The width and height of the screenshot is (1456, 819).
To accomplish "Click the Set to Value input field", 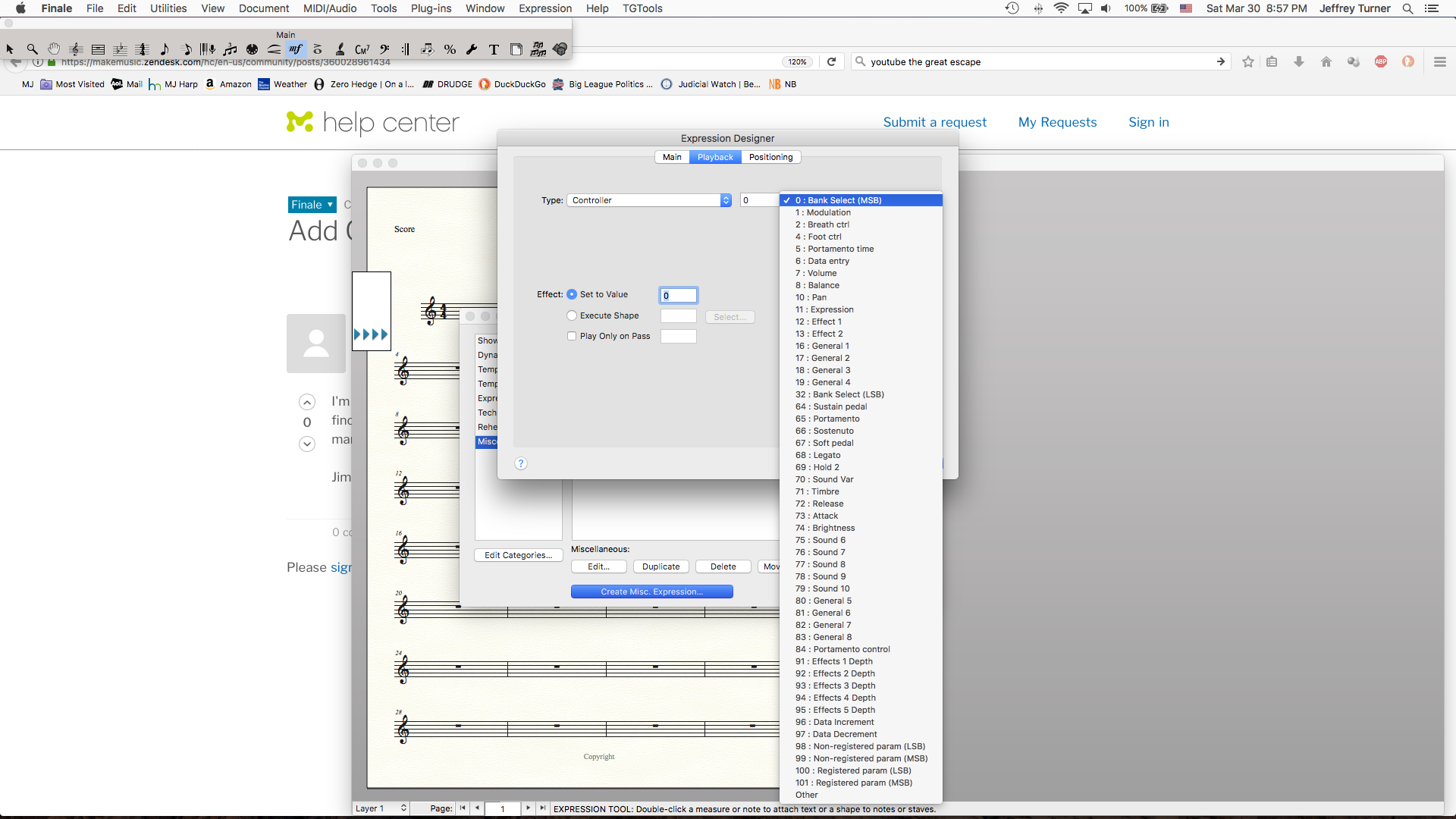I will click(x=679, y=296).
